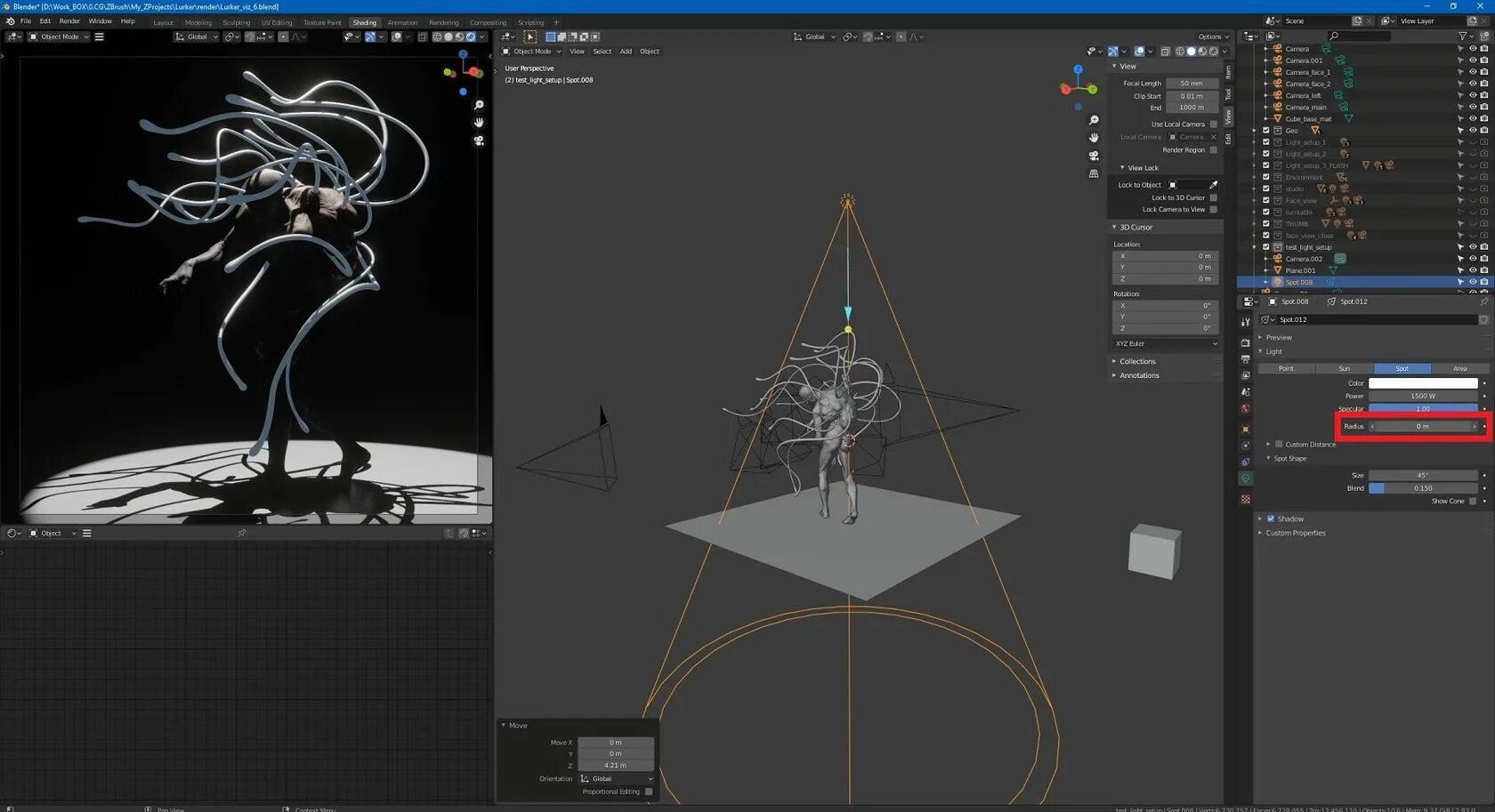
Task: Open the Render menu
Action: click(x=69, y=21)
